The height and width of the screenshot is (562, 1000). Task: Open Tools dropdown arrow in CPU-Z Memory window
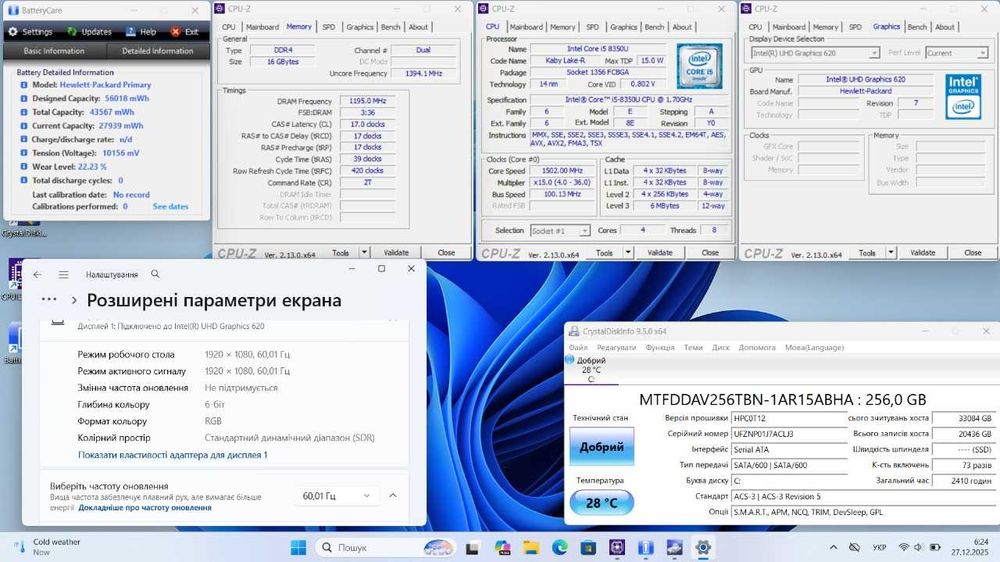pos(364,253)
